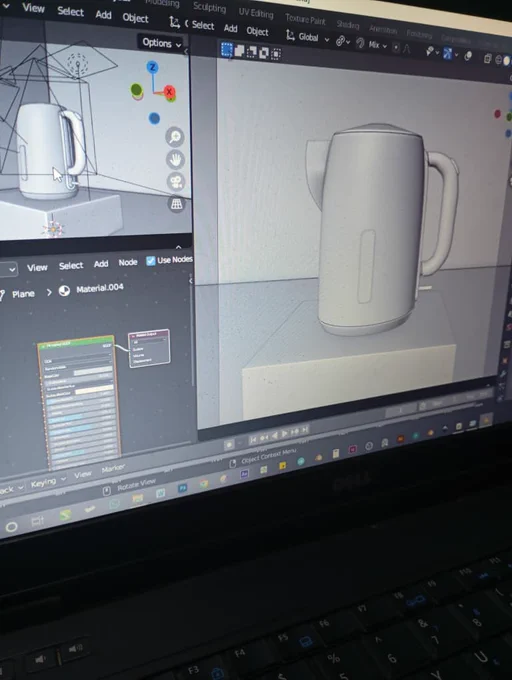This screenshot has width=512, height=680.
Task: Click the Material.004 breadcrumb
Action: coord(100,288)
